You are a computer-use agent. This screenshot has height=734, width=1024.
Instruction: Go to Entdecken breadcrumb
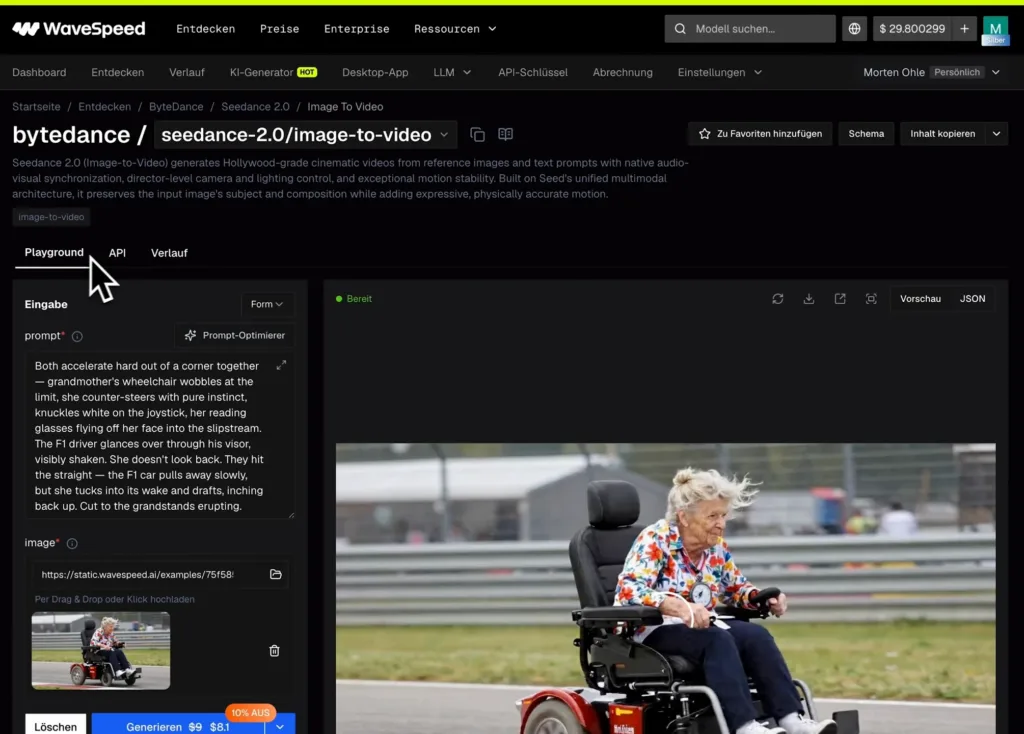pos(104,106)
